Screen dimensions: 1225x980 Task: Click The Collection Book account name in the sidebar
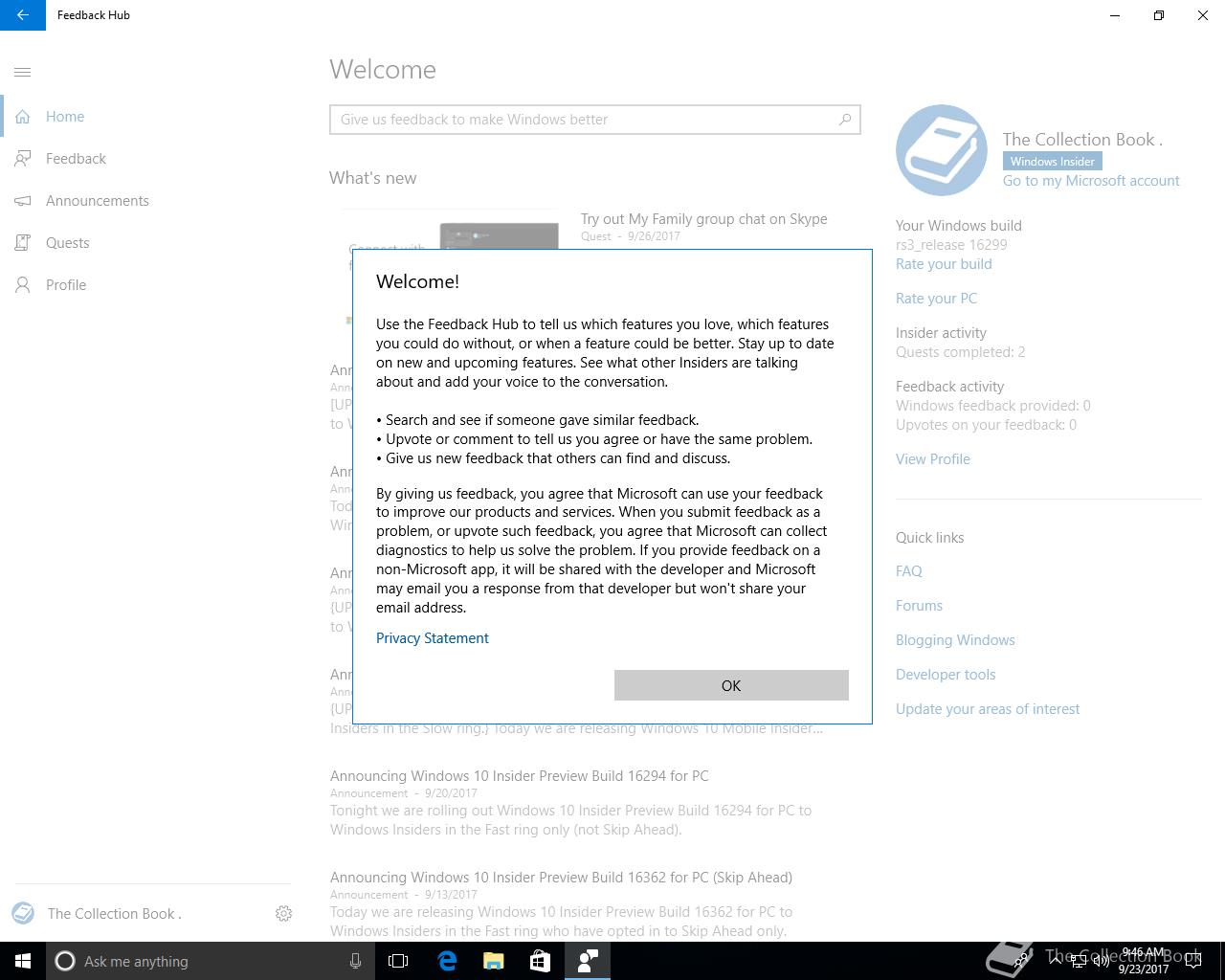click(115, 914)
